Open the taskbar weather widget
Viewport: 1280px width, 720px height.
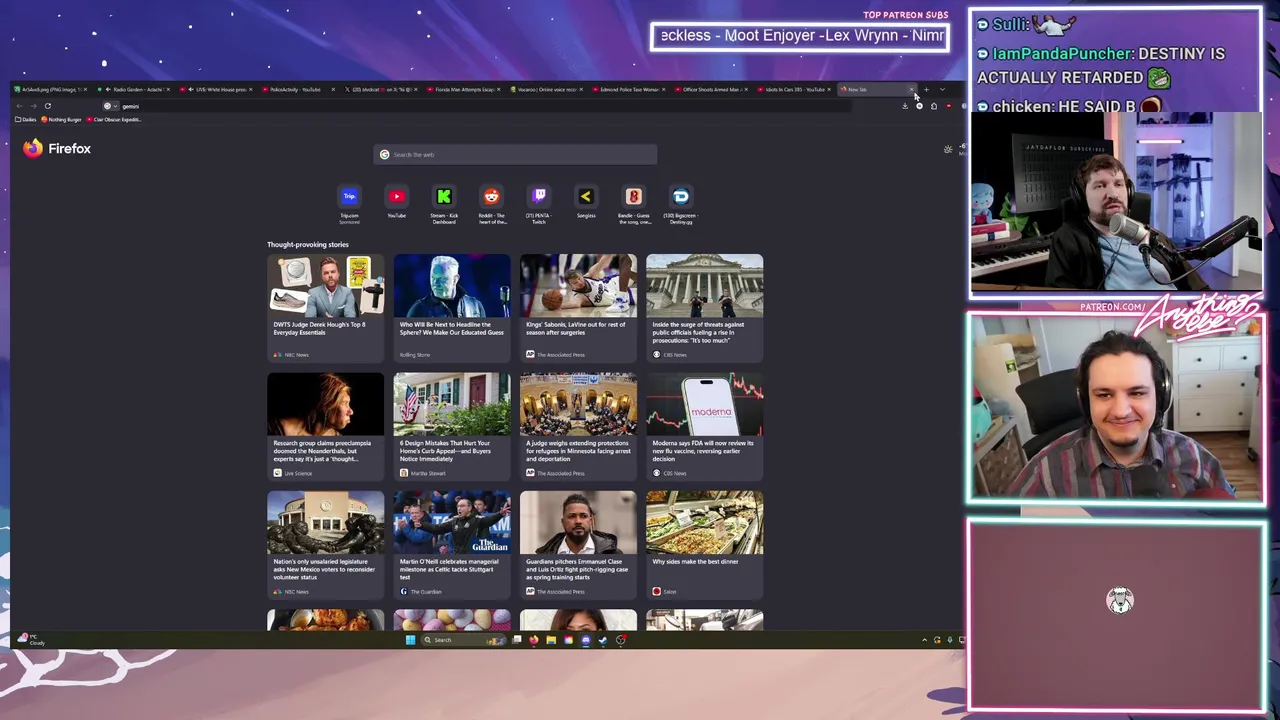point(30,639)
